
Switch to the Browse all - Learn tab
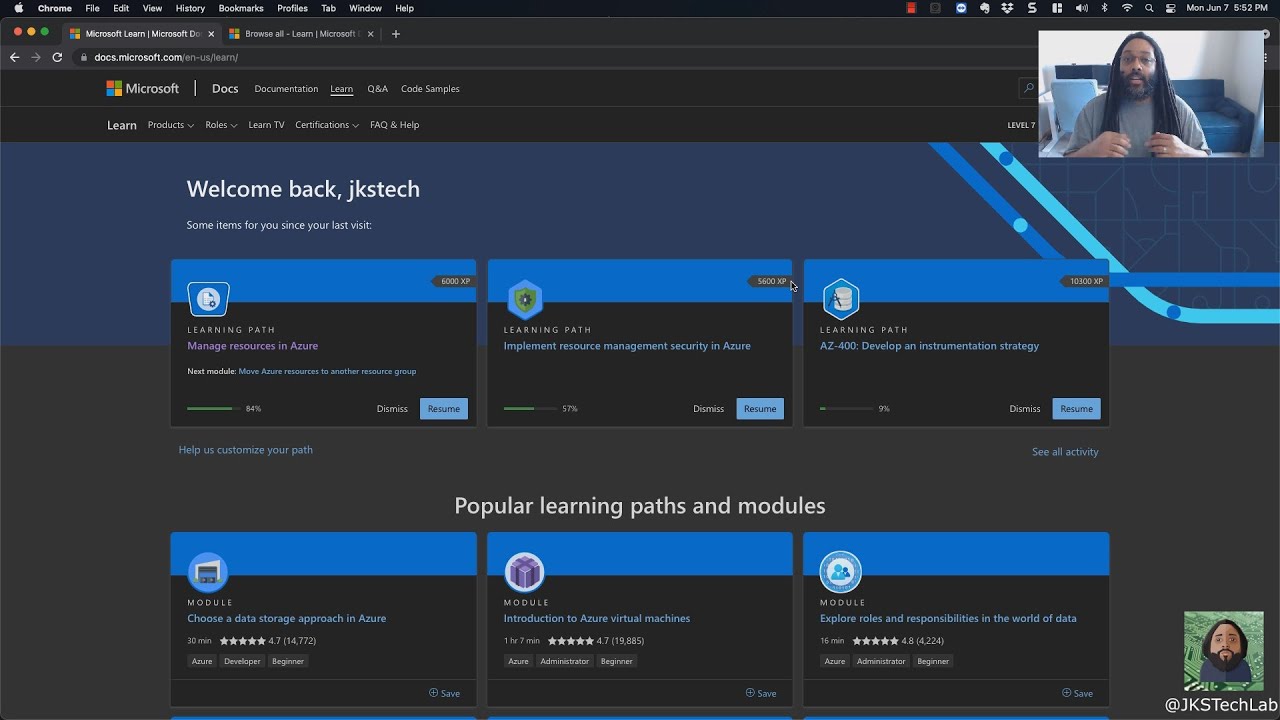(x=300, y=34)
